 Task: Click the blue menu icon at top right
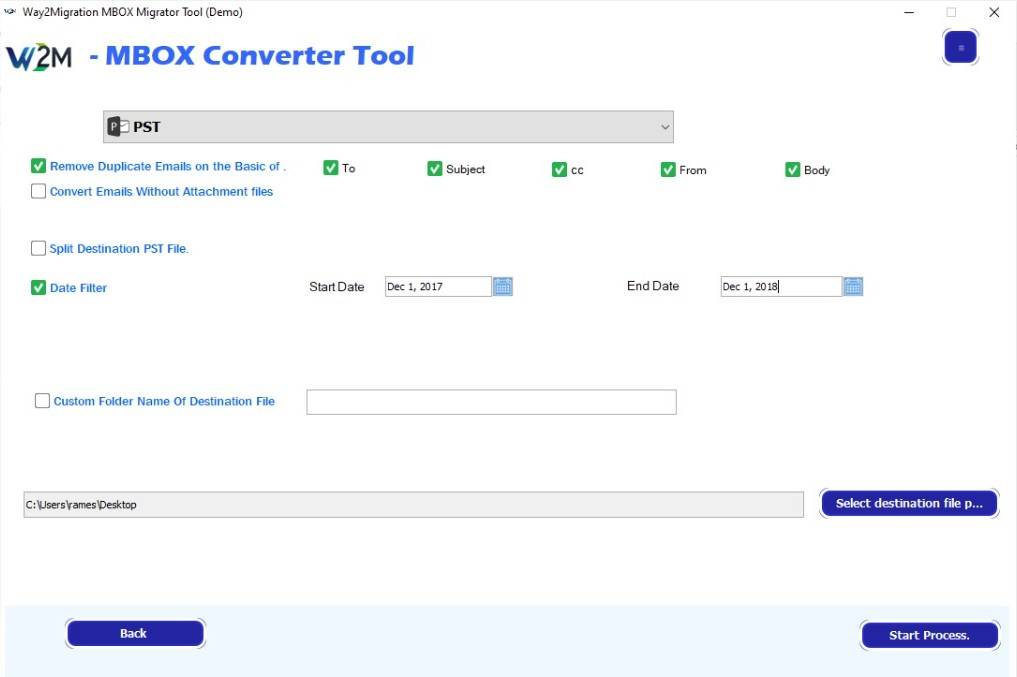pyautogui.click(x=960, y=47)
